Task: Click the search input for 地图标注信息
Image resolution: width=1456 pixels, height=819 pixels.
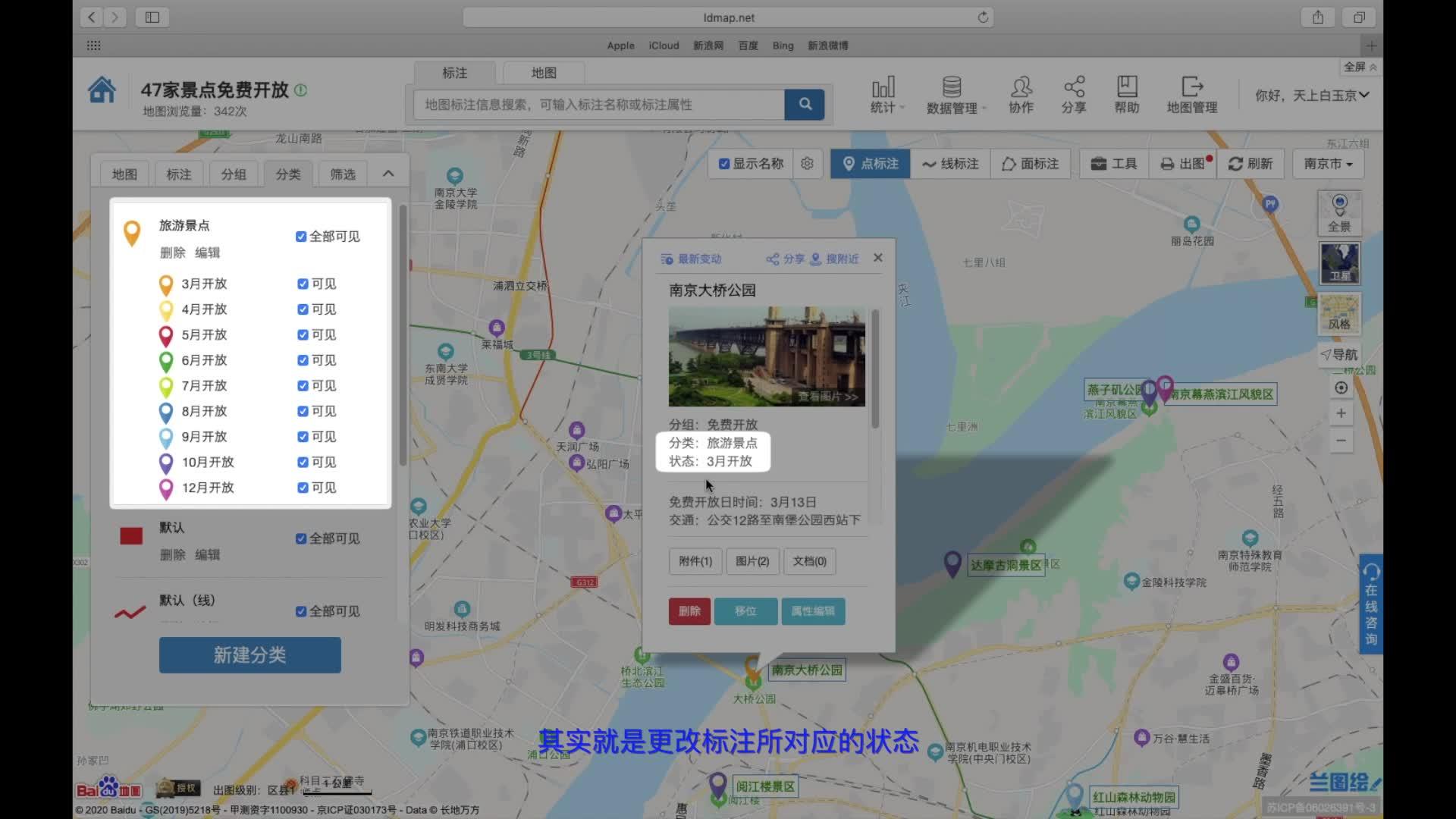Action: coord(599,105)
